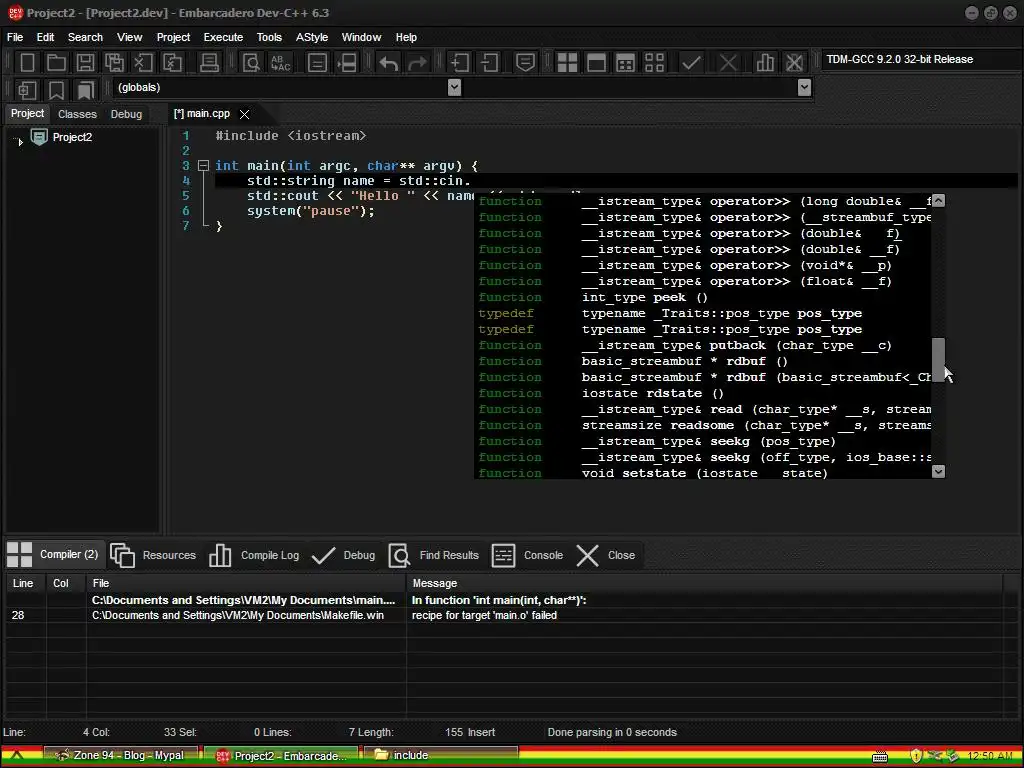Viewport: 1024px width, 768px height.
Task: Click the Close file icon in the toolbar
Action: (x=143, y=63)
